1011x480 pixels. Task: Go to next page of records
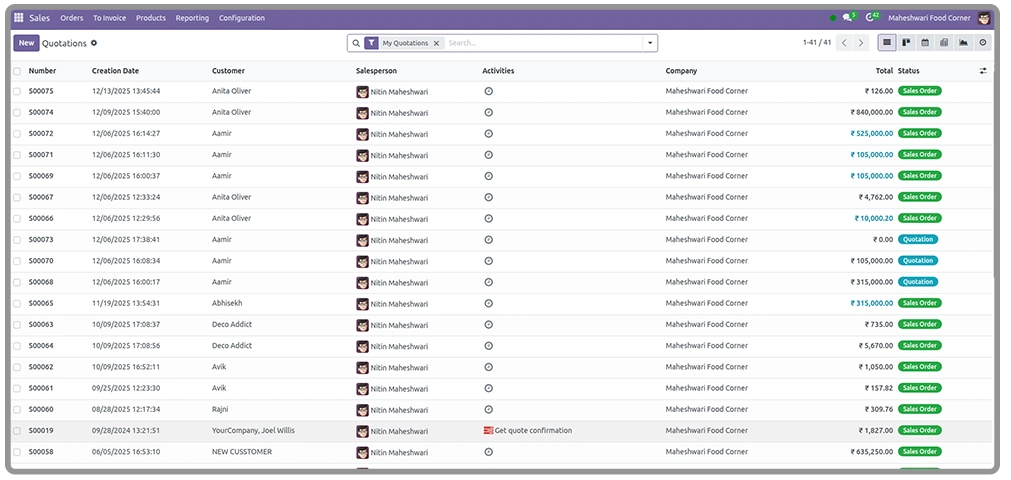pos(861,43)
